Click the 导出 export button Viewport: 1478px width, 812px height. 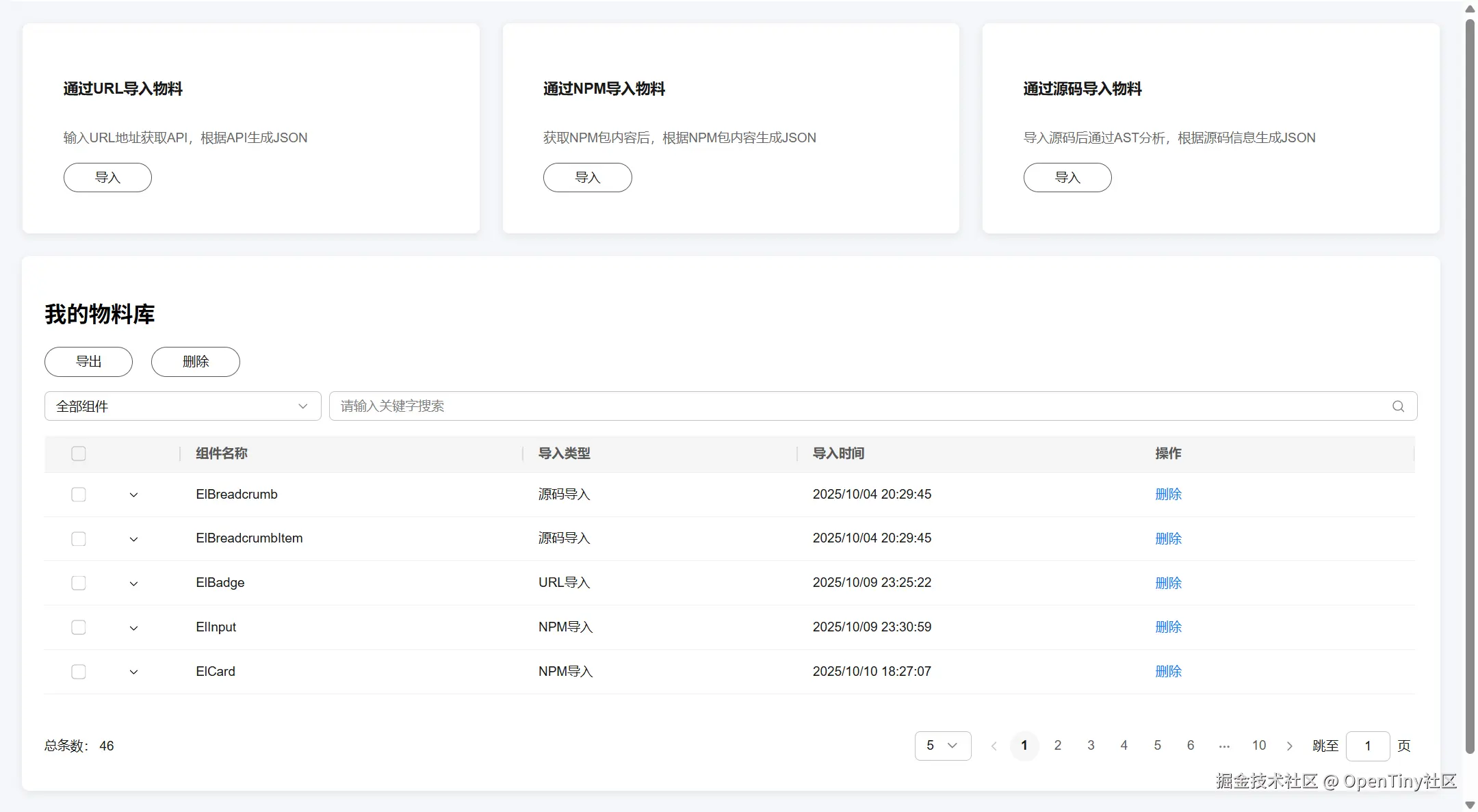(88, 362)
